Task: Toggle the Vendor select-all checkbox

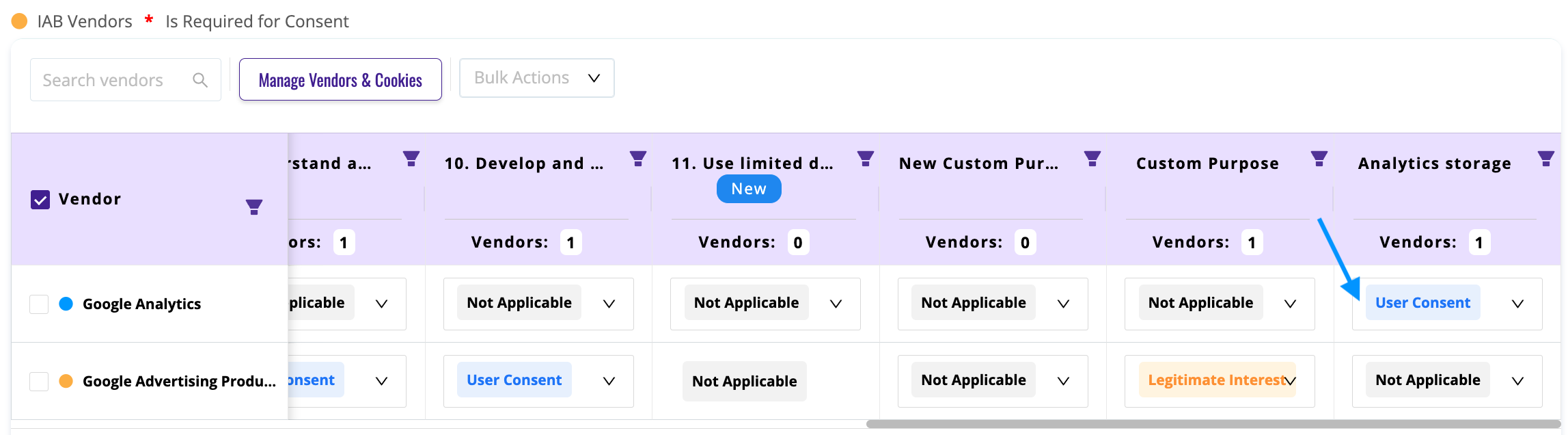Action: pyautogui.click(x=40, y=200)
